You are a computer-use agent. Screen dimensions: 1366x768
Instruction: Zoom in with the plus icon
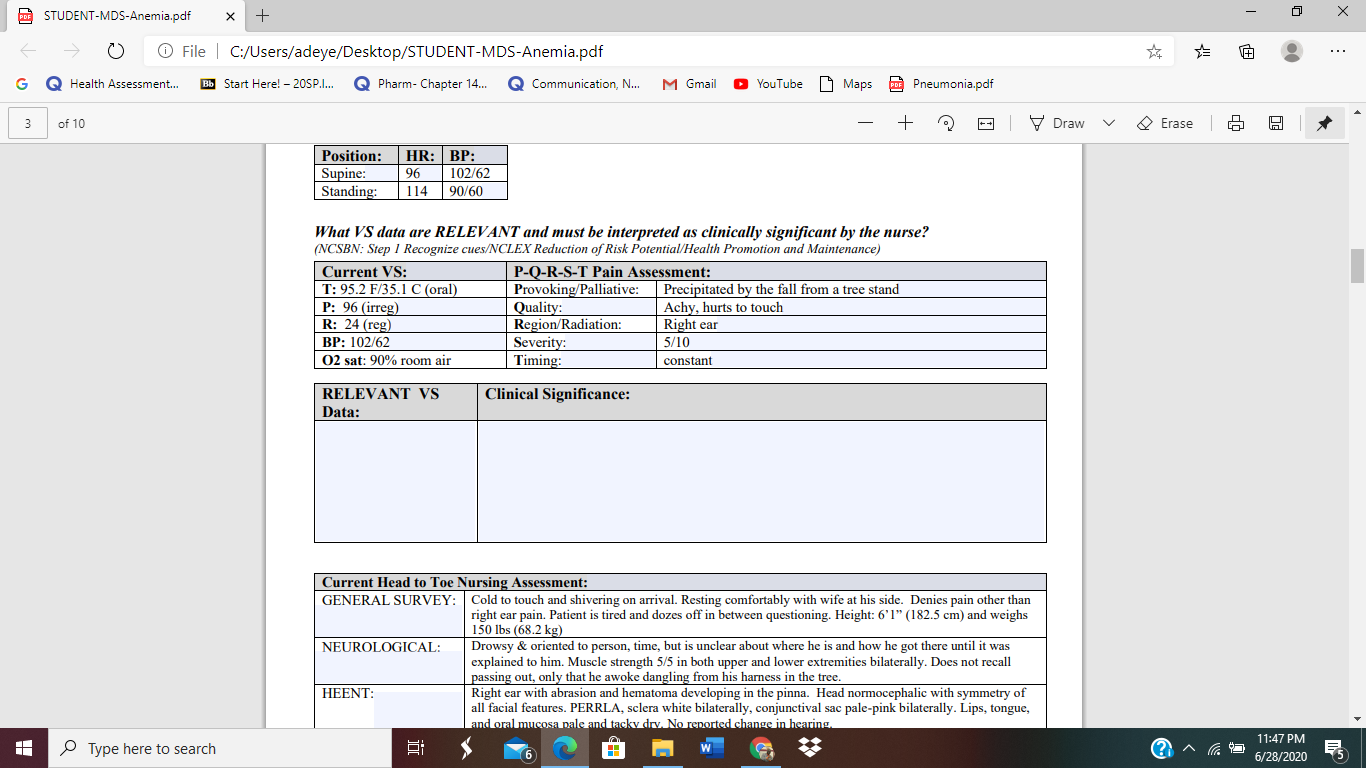tap(905, 123)
